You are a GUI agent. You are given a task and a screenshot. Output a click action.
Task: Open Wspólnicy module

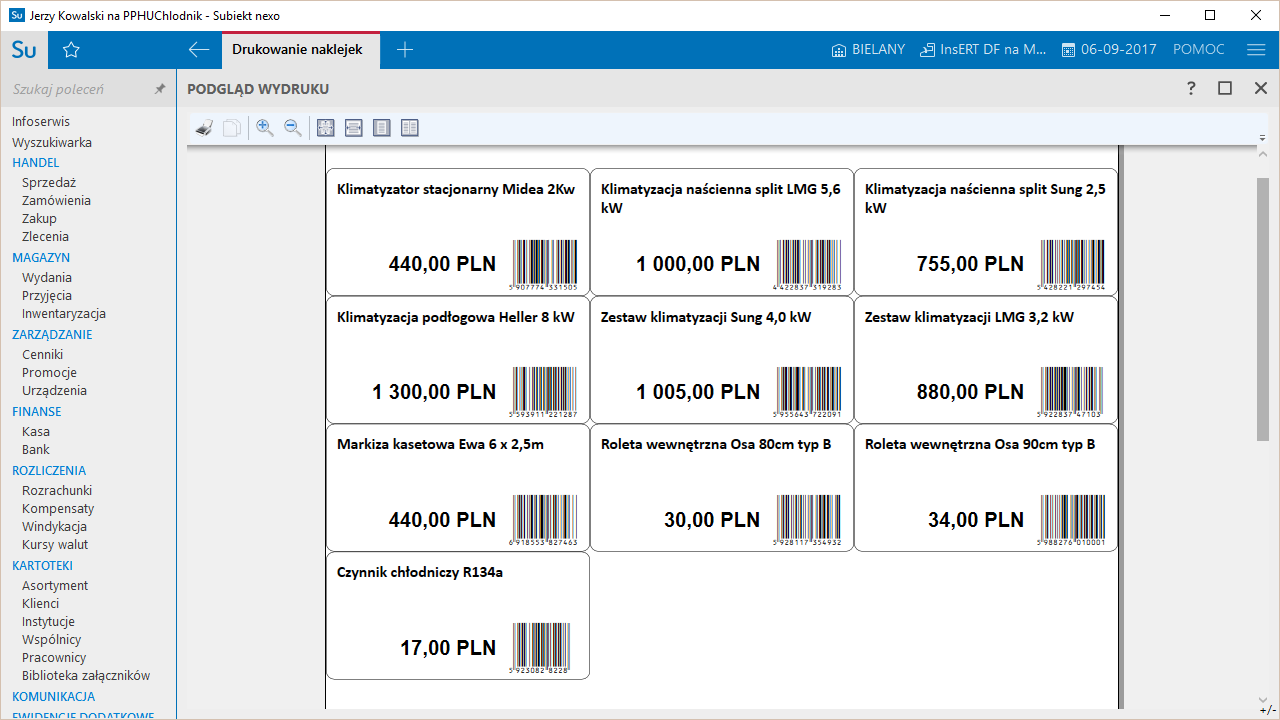52,640
